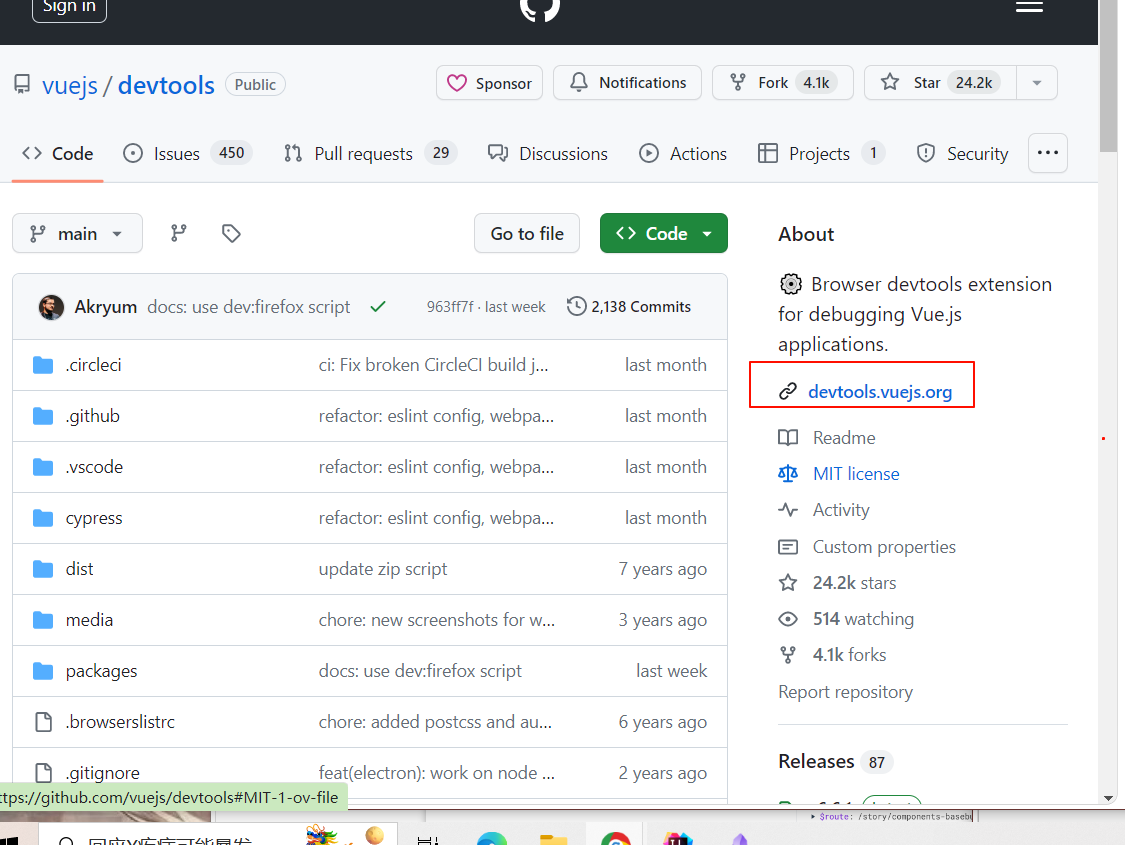Open the Discussions tab
Screen dimensions: 1125x845
[x=547, y=154]
